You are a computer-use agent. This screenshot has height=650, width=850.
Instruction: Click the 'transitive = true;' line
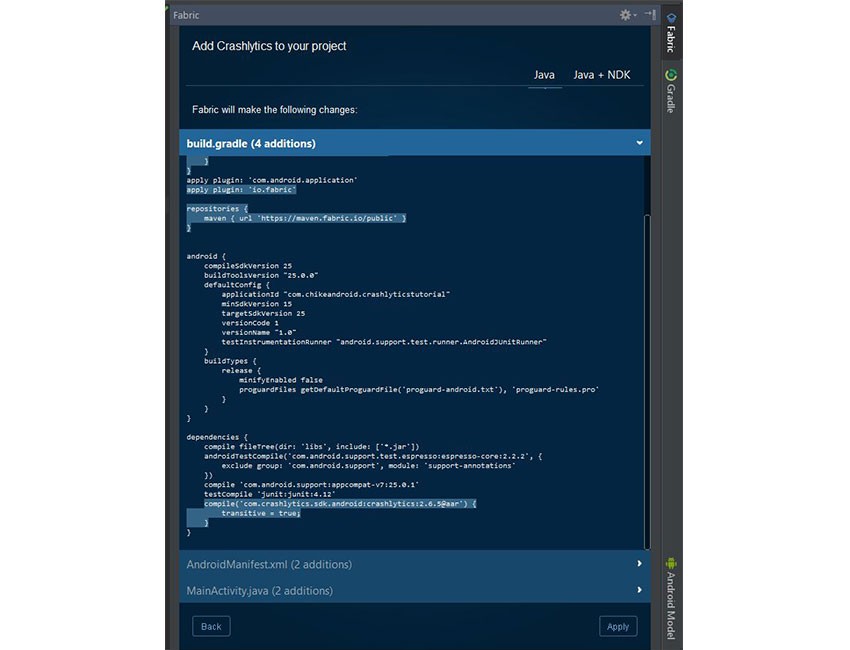pyautogui.click(x=260, y=513)
